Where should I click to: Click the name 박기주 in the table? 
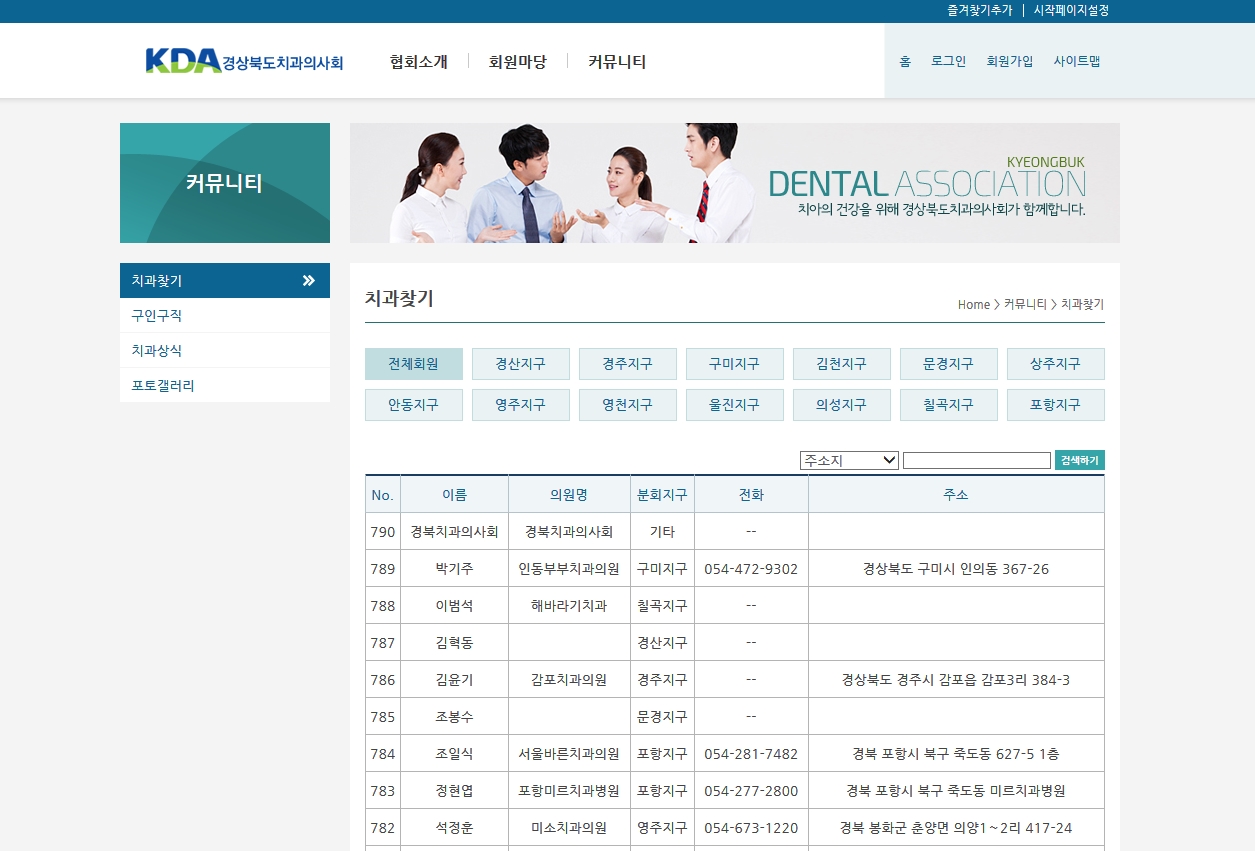455,569
